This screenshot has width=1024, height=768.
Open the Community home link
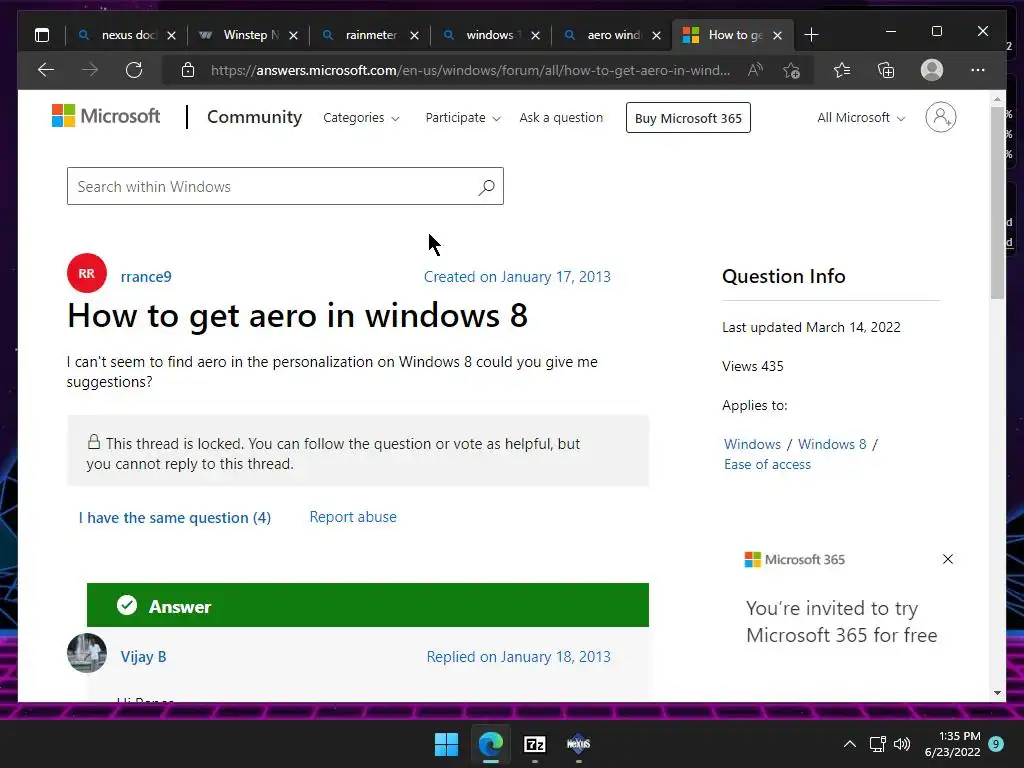point(255,117)
